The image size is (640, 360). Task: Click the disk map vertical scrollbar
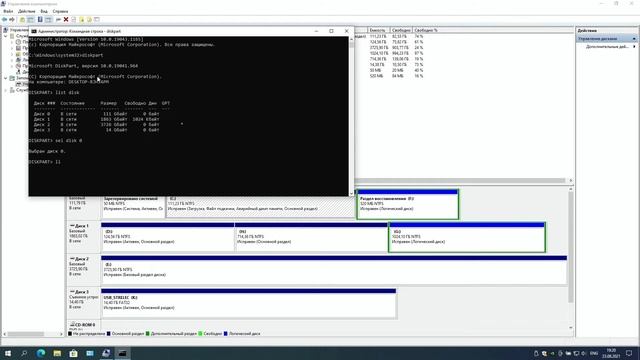pos(571,247)
